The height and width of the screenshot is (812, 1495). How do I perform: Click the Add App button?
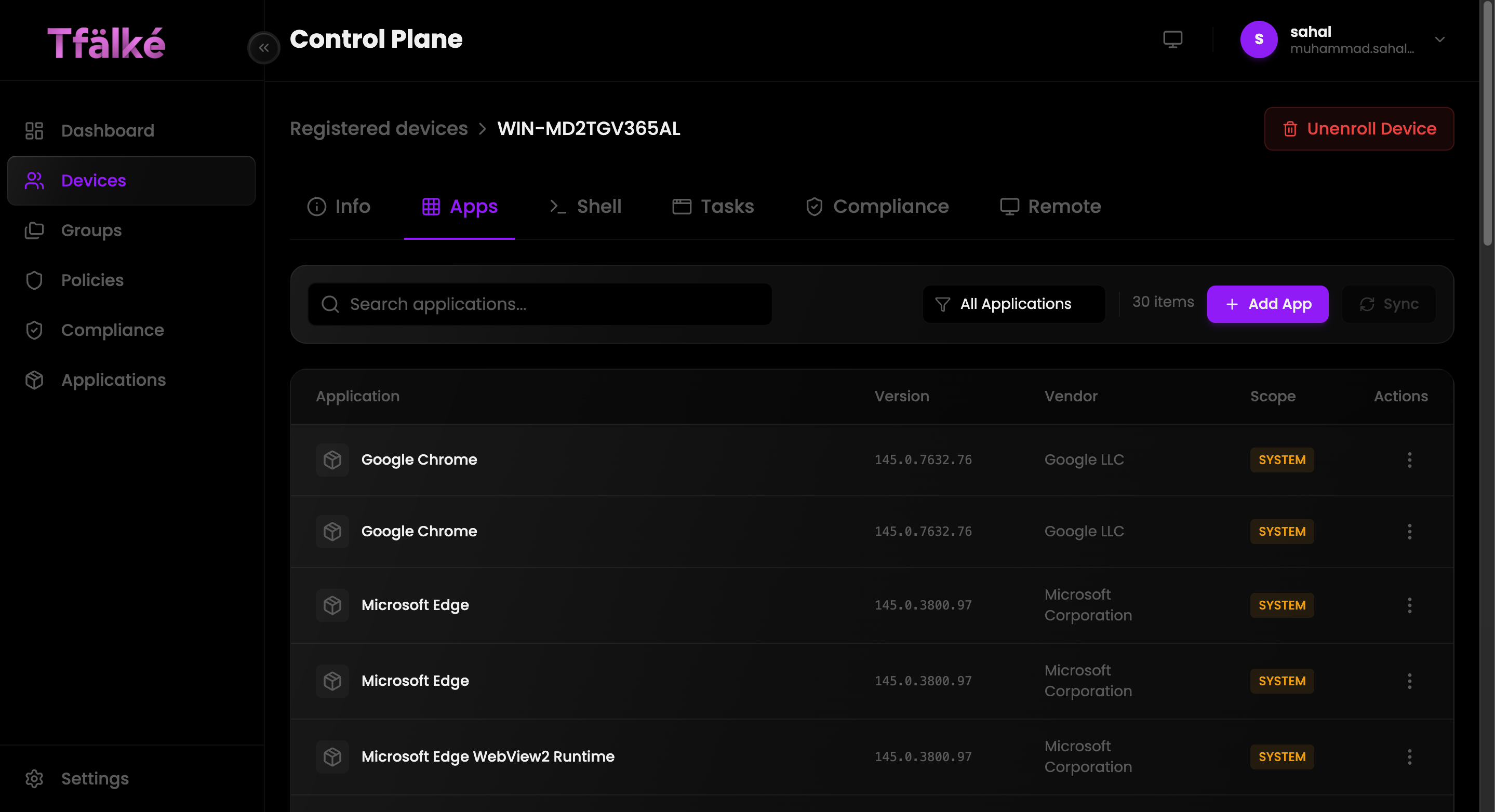point(1267,304)
